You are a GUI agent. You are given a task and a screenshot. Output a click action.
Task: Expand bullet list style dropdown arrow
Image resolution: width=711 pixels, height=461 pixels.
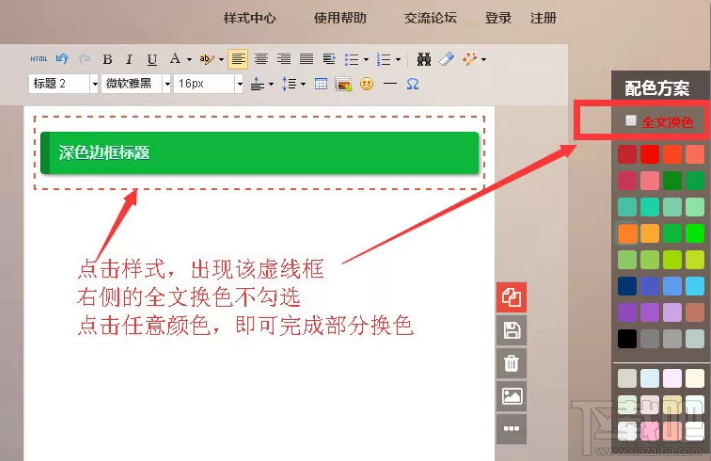coord(366,59)
